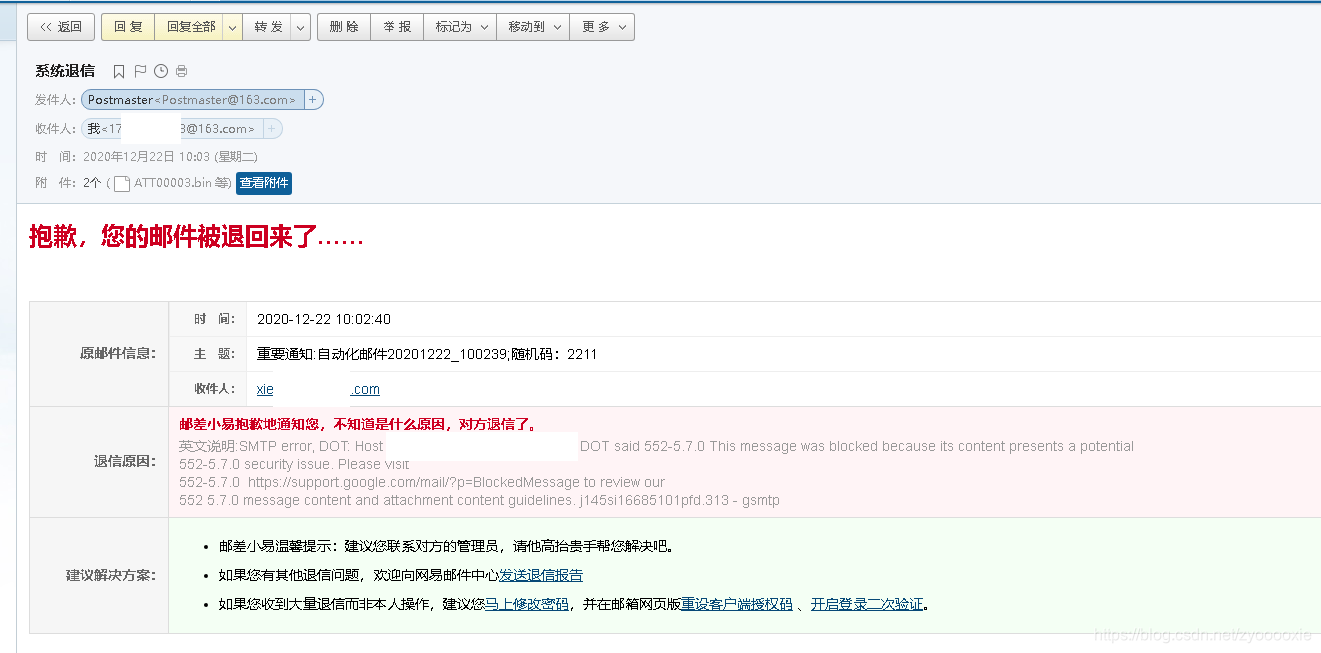Screen dimensions: 1321x653
Task: Open the 发送退信报告 link
Action: click(x=541, y=575)
